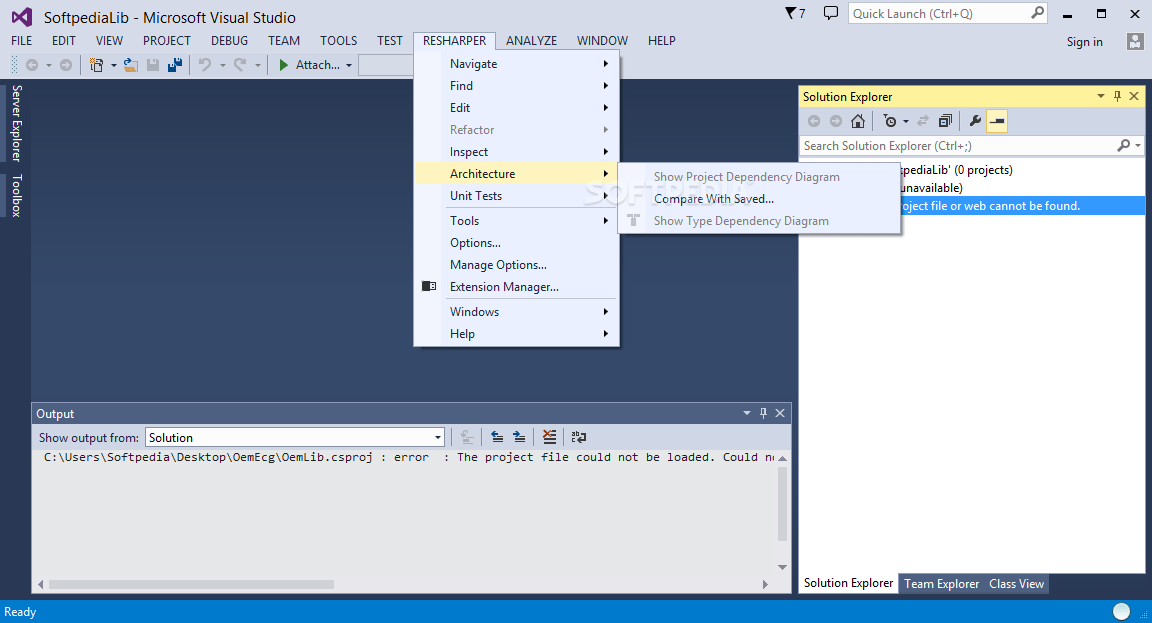This screenshot has width=1152, height=623.
Task: Click the Visual Studio logo icon
Action: click(21, 16)
